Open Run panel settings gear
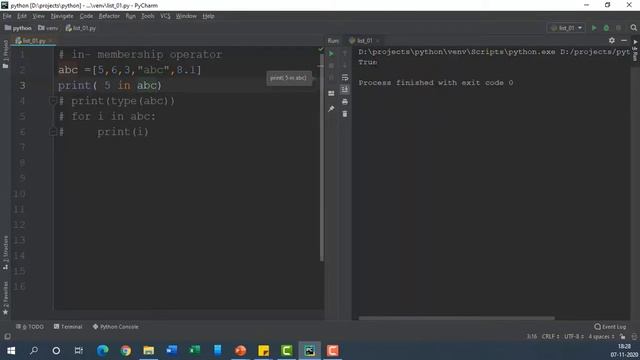The image size is (640, 360). click(611, 40)
